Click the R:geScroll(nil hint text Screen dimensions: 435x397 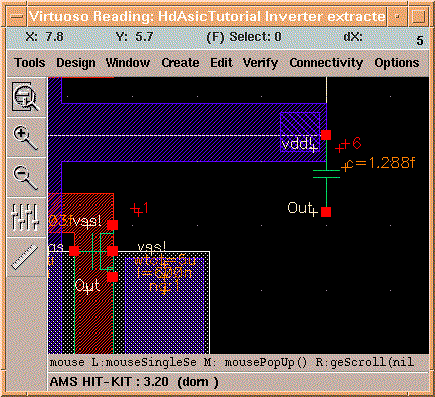(365, 362)
